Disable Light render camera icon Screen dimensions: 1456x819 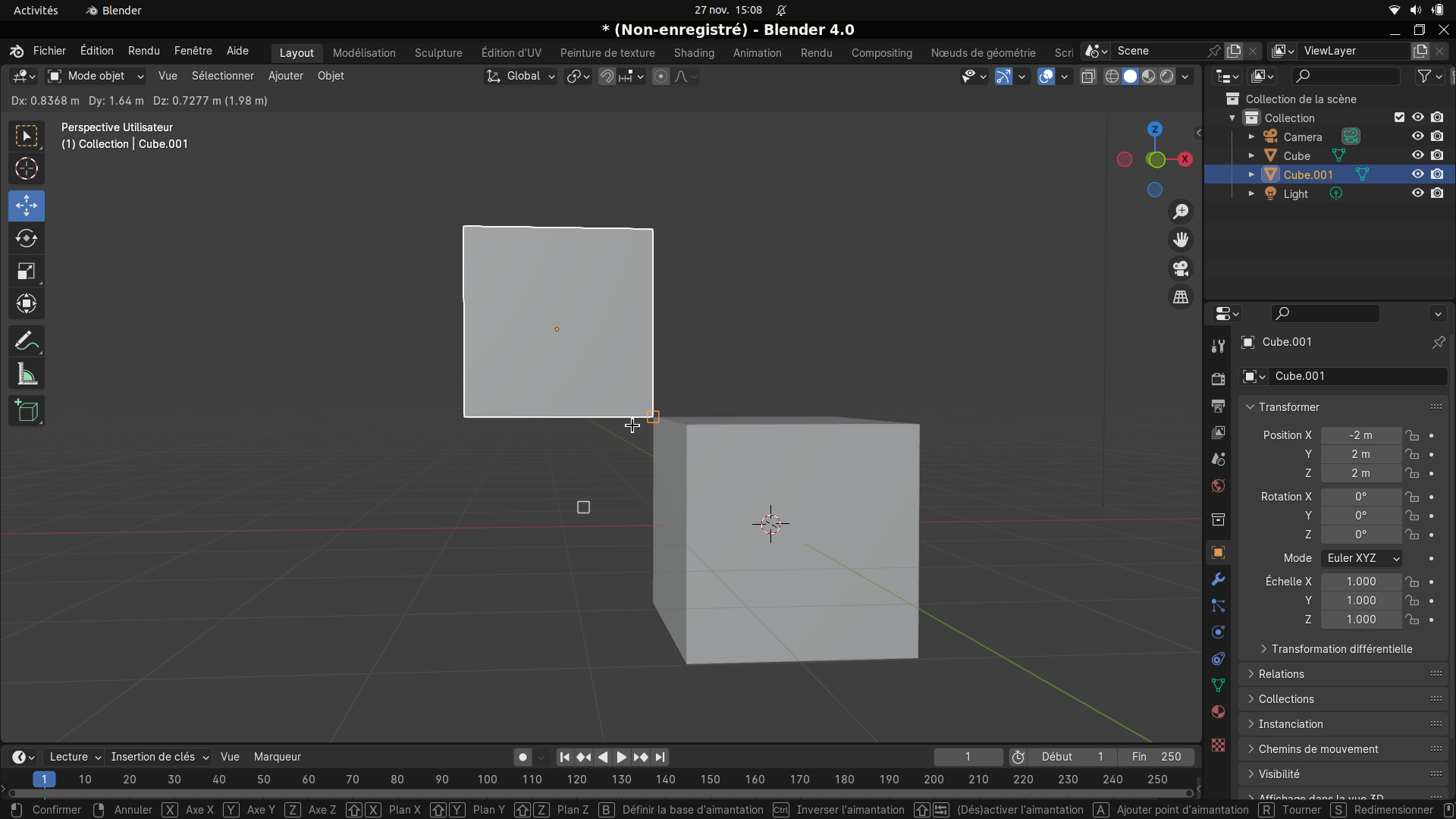click(1437, 193)
